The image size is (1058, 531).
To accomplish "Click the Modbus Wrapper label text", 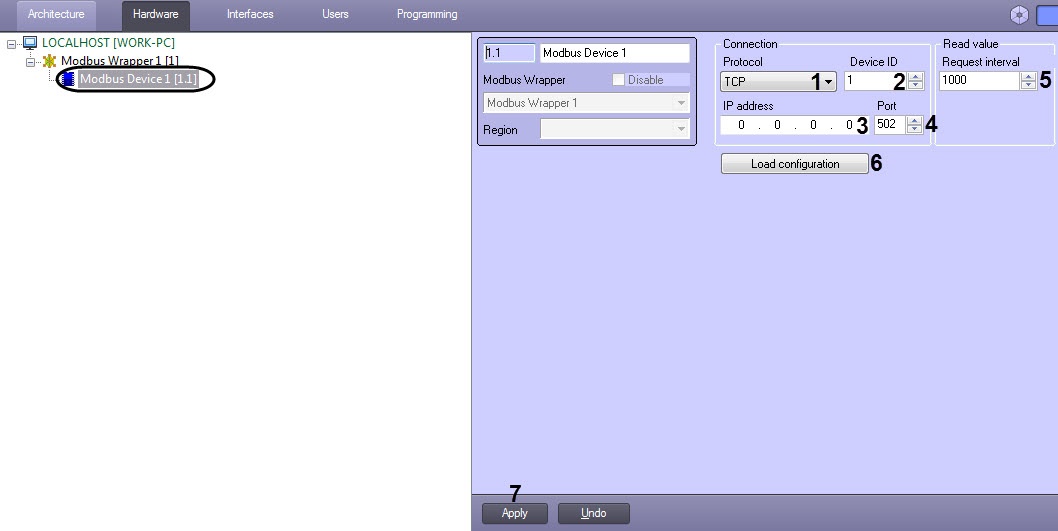I will [x=524, y=80].
